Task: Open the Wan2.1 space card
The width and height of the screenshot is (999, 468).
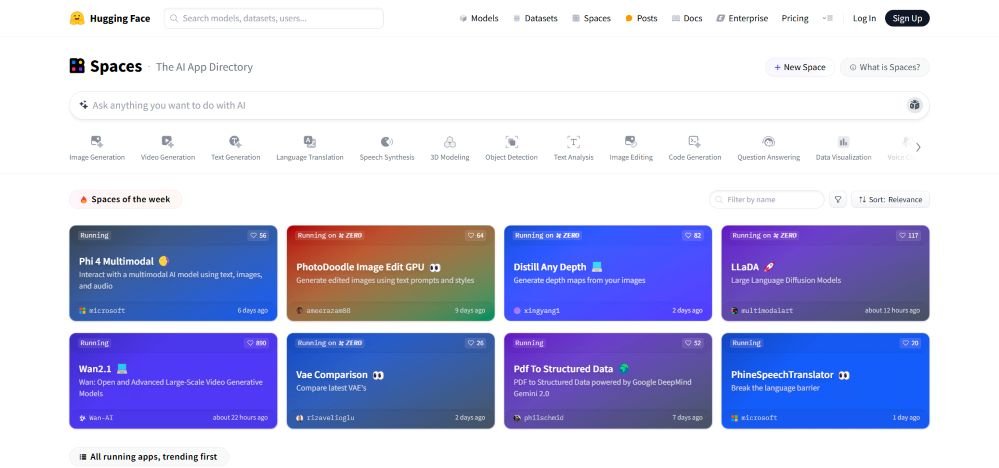Action: 173,381
